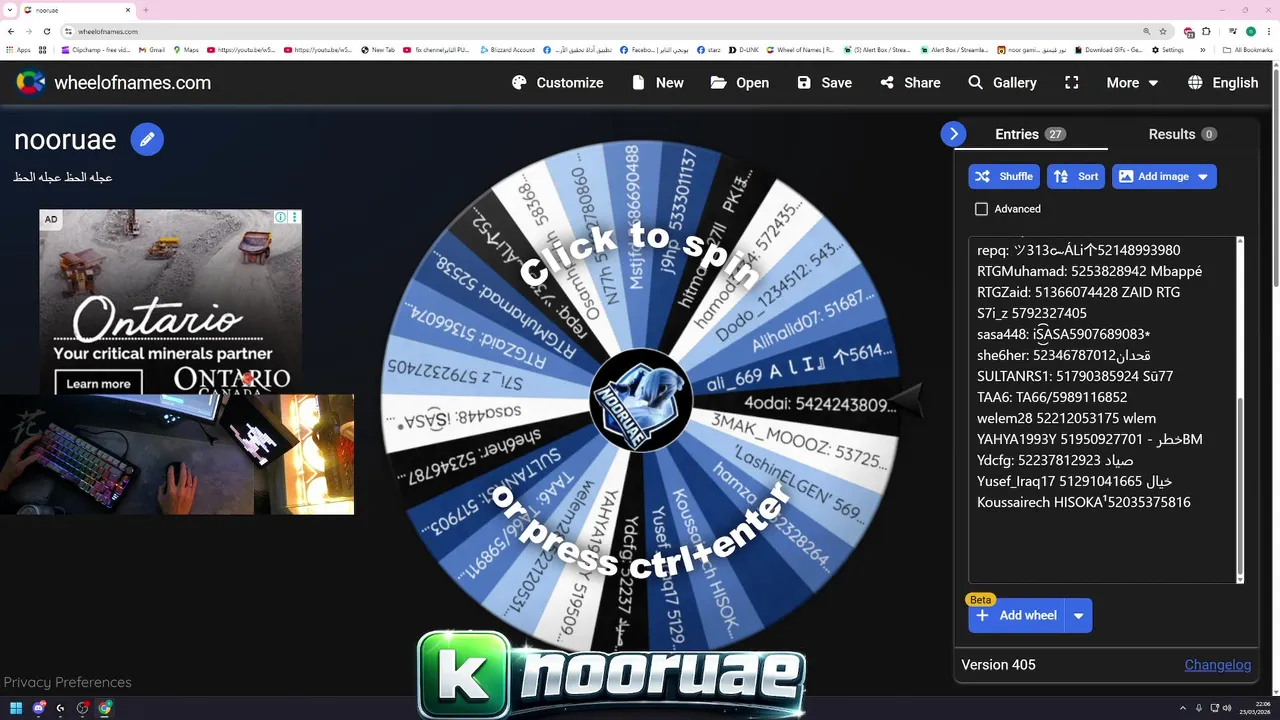Image resolution: width=1280 pixels, height=720 pixels.
Task: Bookmark this page with star icon
Action: (x=1162, y=31)
